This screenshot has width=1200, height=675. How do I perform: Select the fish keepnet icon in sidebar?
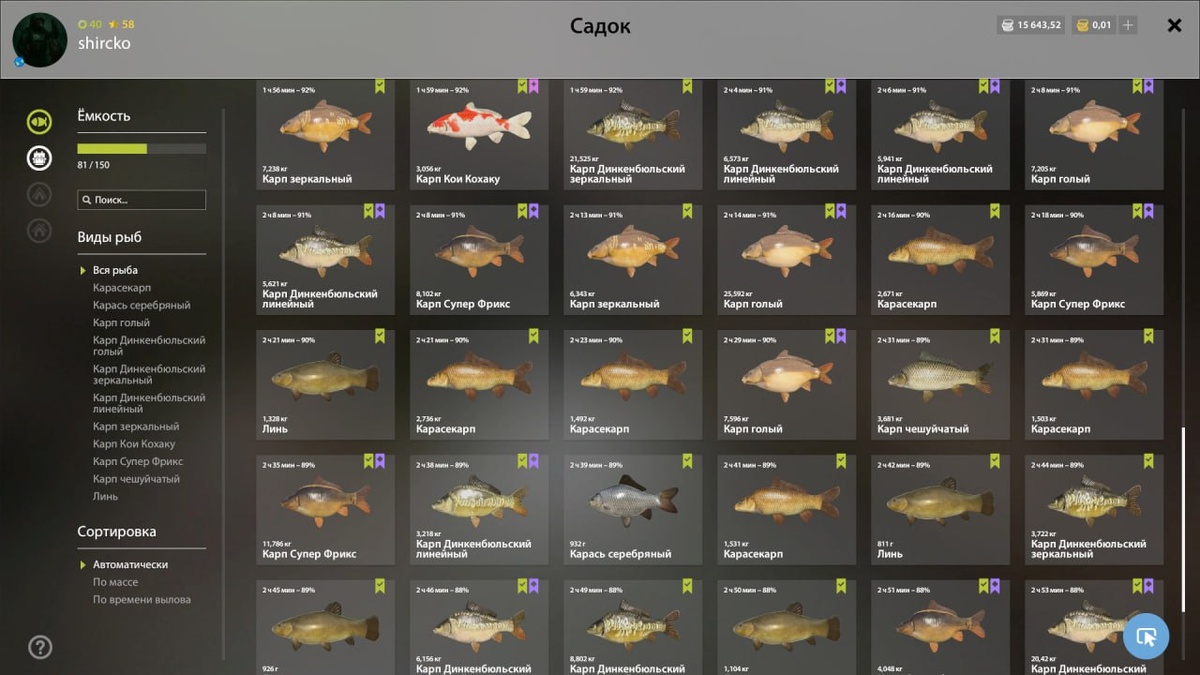[39, 122]
